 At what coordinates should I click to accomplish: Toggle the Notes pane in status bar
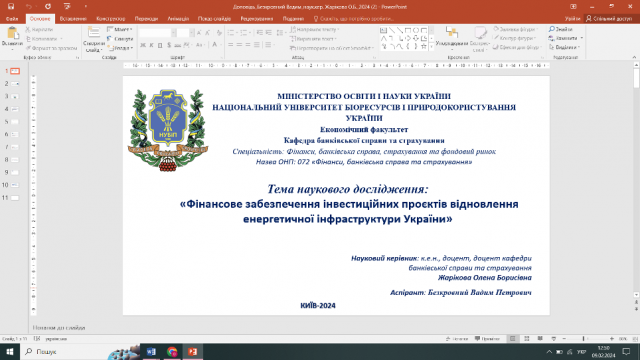pyautogui.click(x=457, y=339)
